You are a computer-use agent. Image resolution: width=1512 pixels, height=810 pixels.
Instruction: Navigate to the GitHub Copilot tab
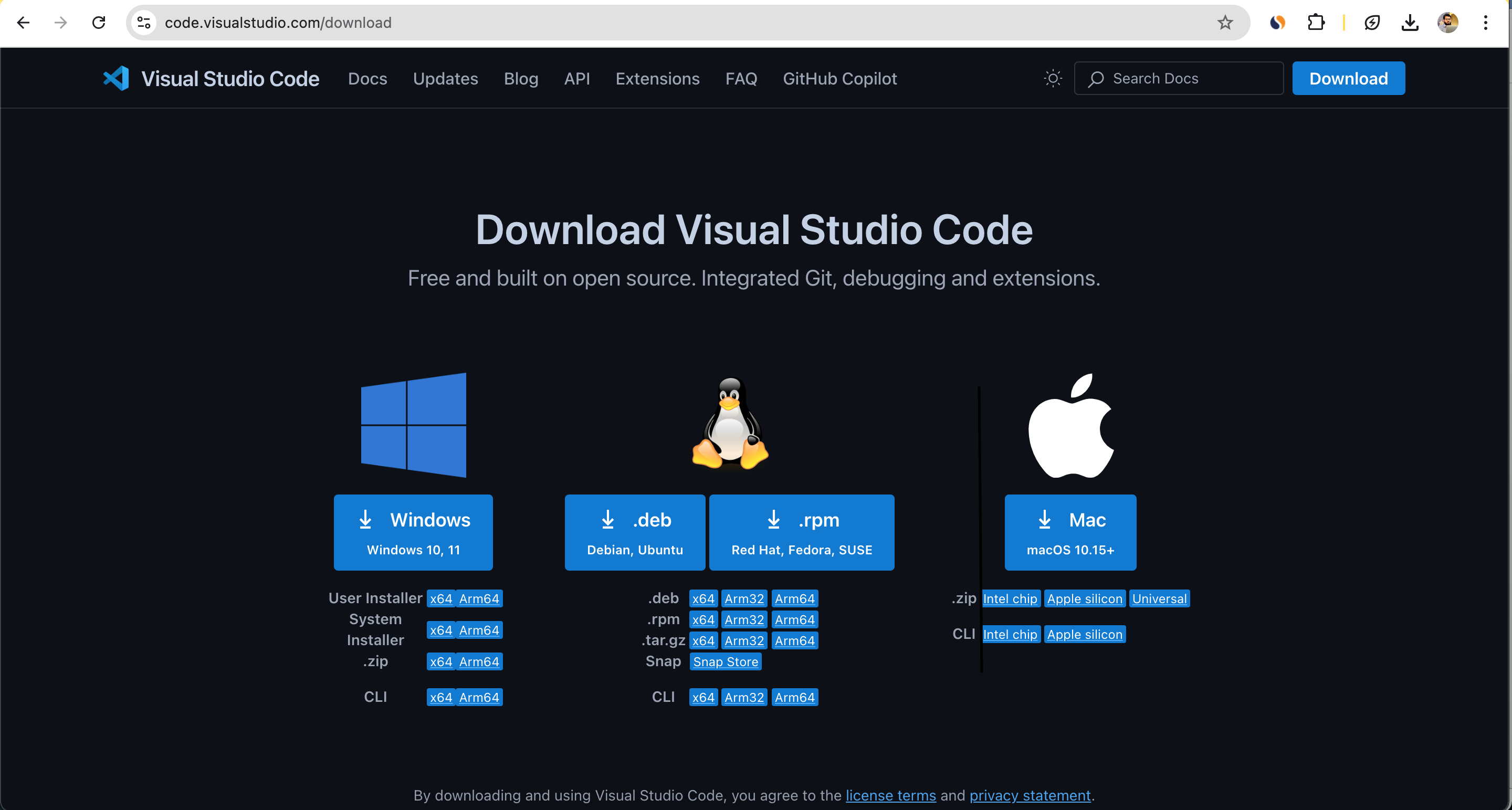click(839, 78)
